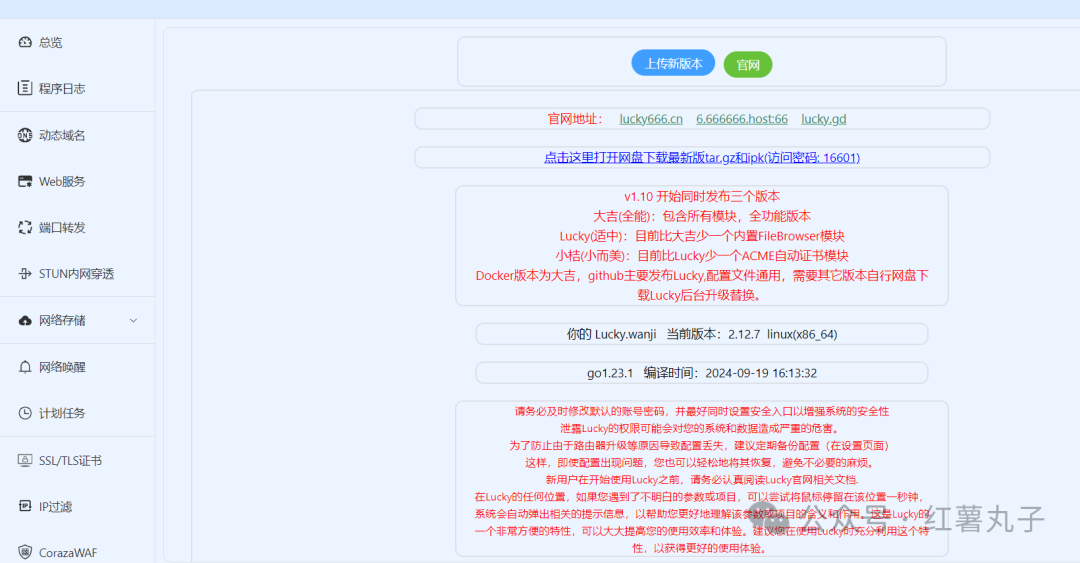Click the 请务必及时修改默认的账号密码 warning line

(702, 411)
